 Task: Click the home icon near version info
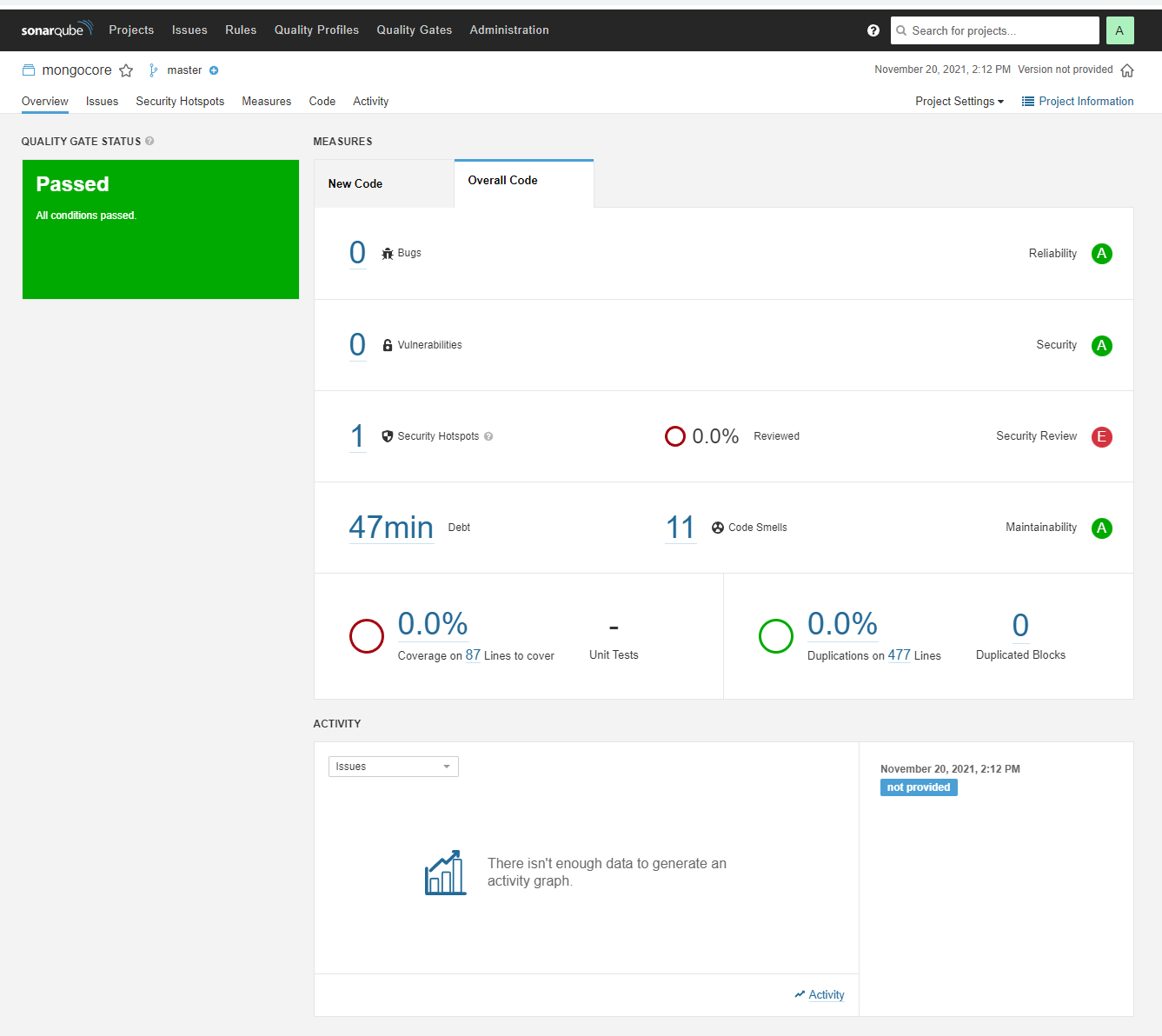point(1127,70)
